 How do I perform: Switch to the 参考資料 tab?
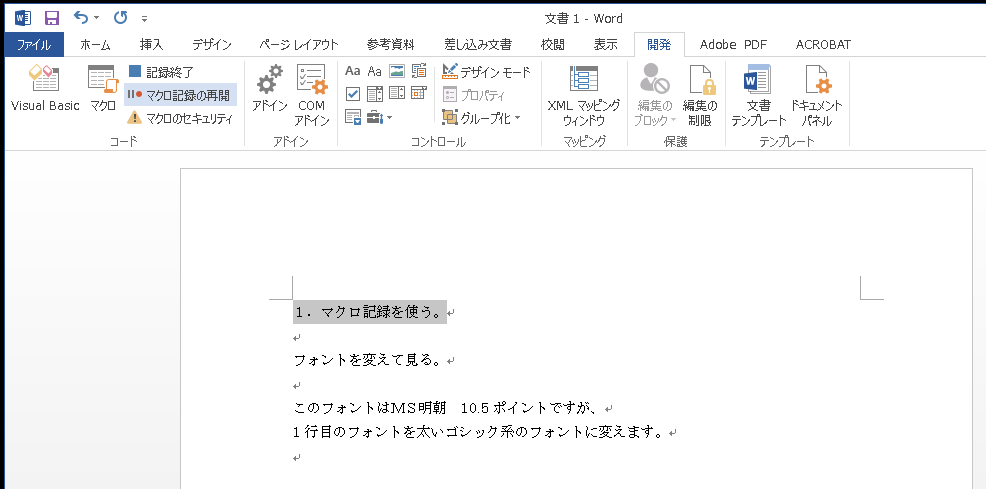391,45
